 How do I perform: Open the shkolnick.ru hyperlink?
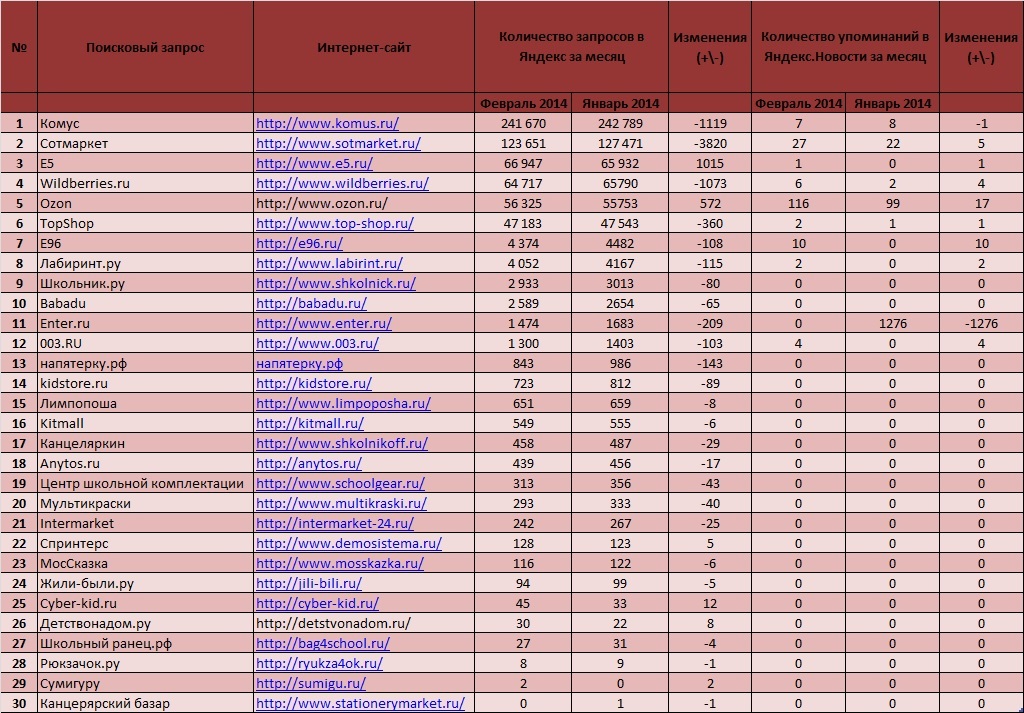tap(336, 283)
